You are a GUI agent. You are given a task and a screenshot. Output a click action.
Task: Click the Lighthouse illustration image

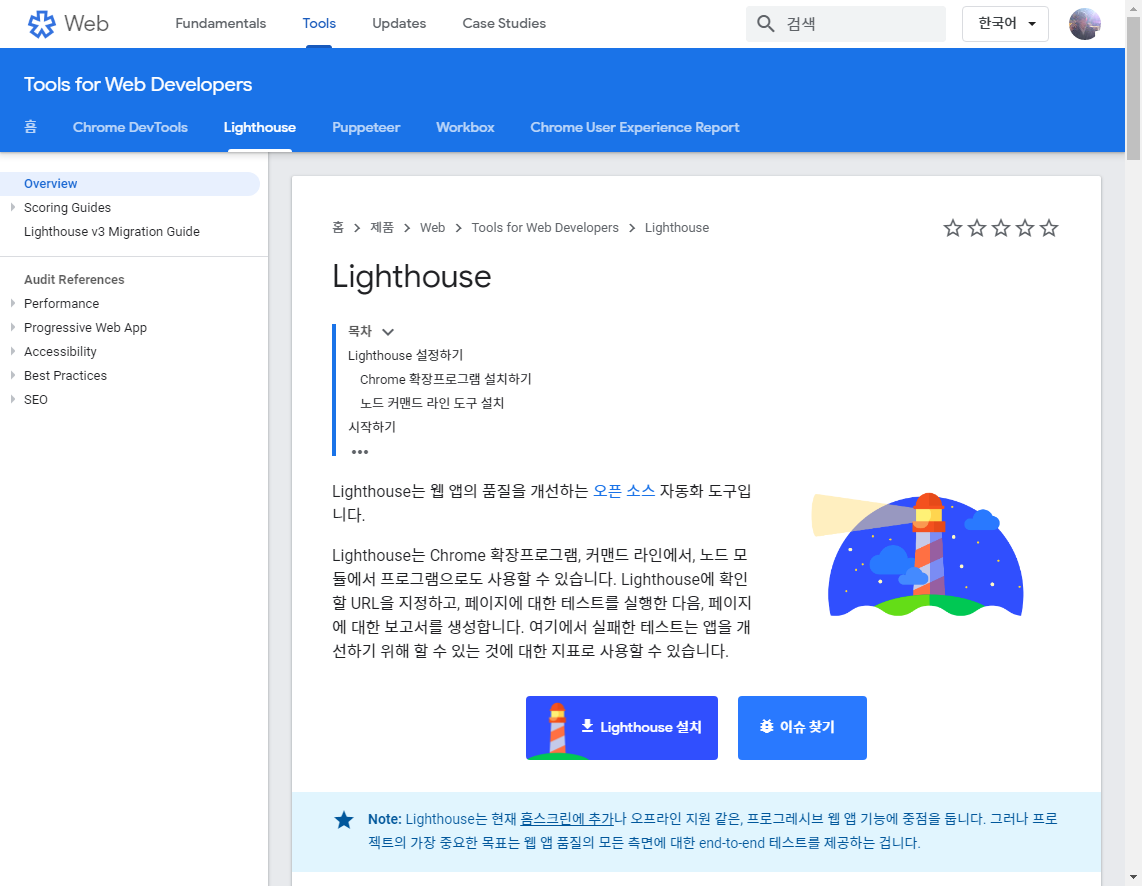(918, 555)
